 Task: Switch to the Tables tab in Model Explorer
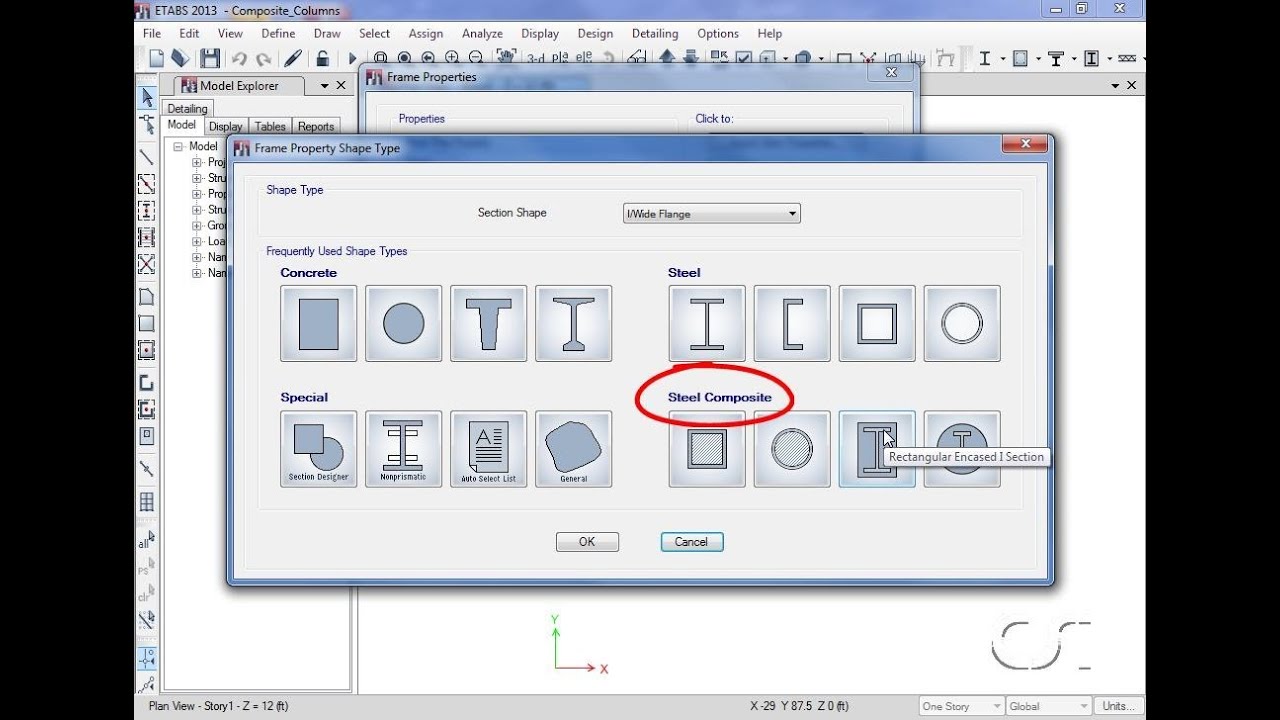(x=270, y=127)
